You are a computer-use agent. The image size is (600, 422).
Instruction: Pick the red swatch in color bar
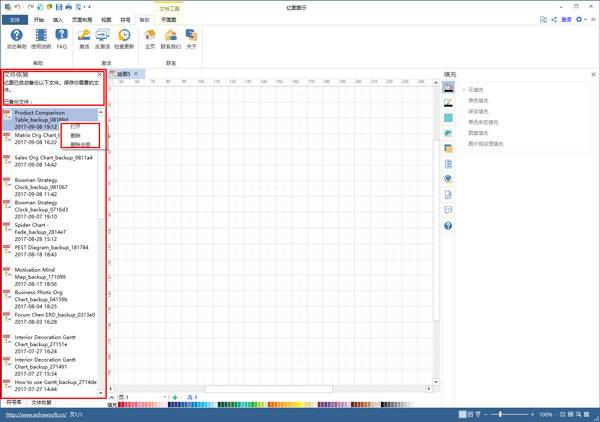[122, 404]
